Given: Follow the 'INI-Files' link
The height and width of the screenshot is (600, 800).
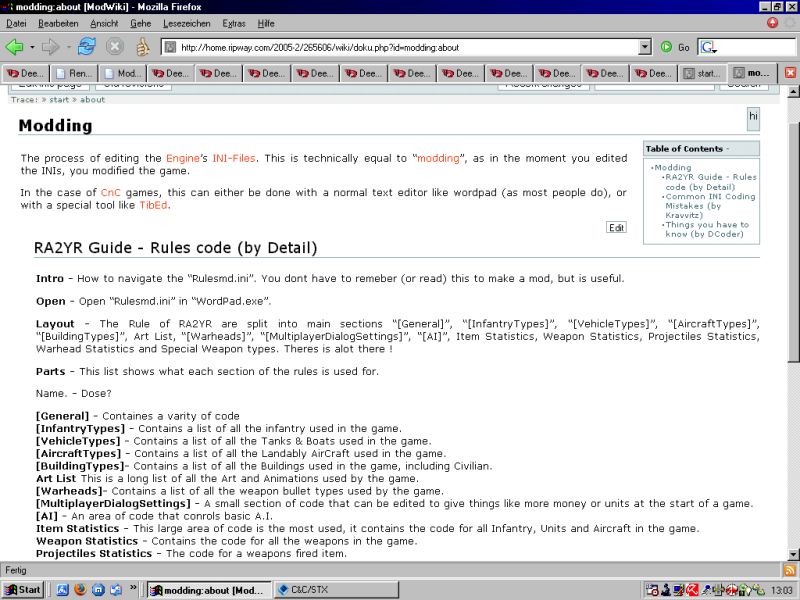Looking at the screenshot, I should point(234,159).
